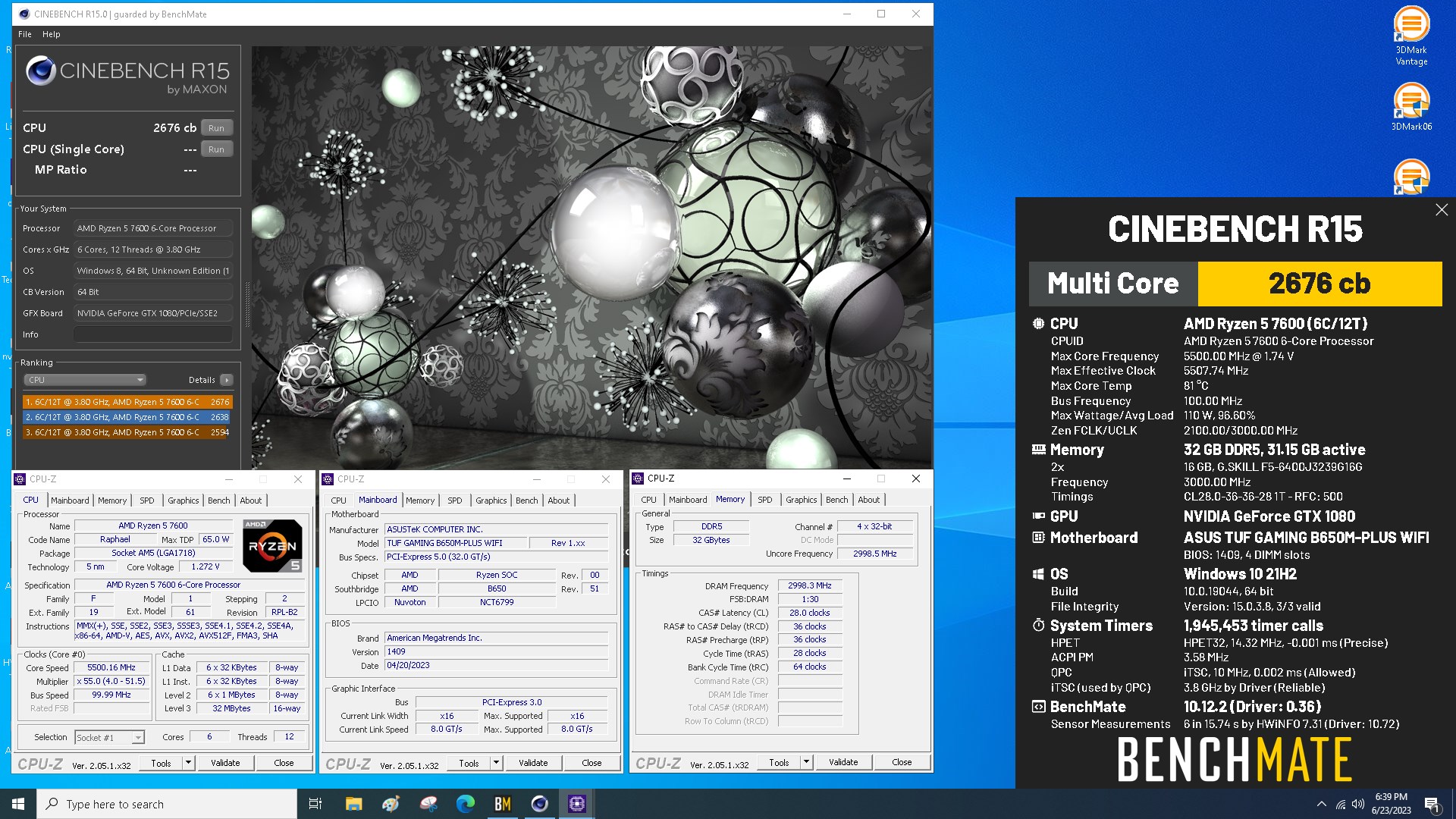Image resolution: width=1456 pixels, height=819 pixels.
Task: Expand Tools dropdown arrow in right CPU-Z window
Action: pyautogui.click(x=807, y=763)
